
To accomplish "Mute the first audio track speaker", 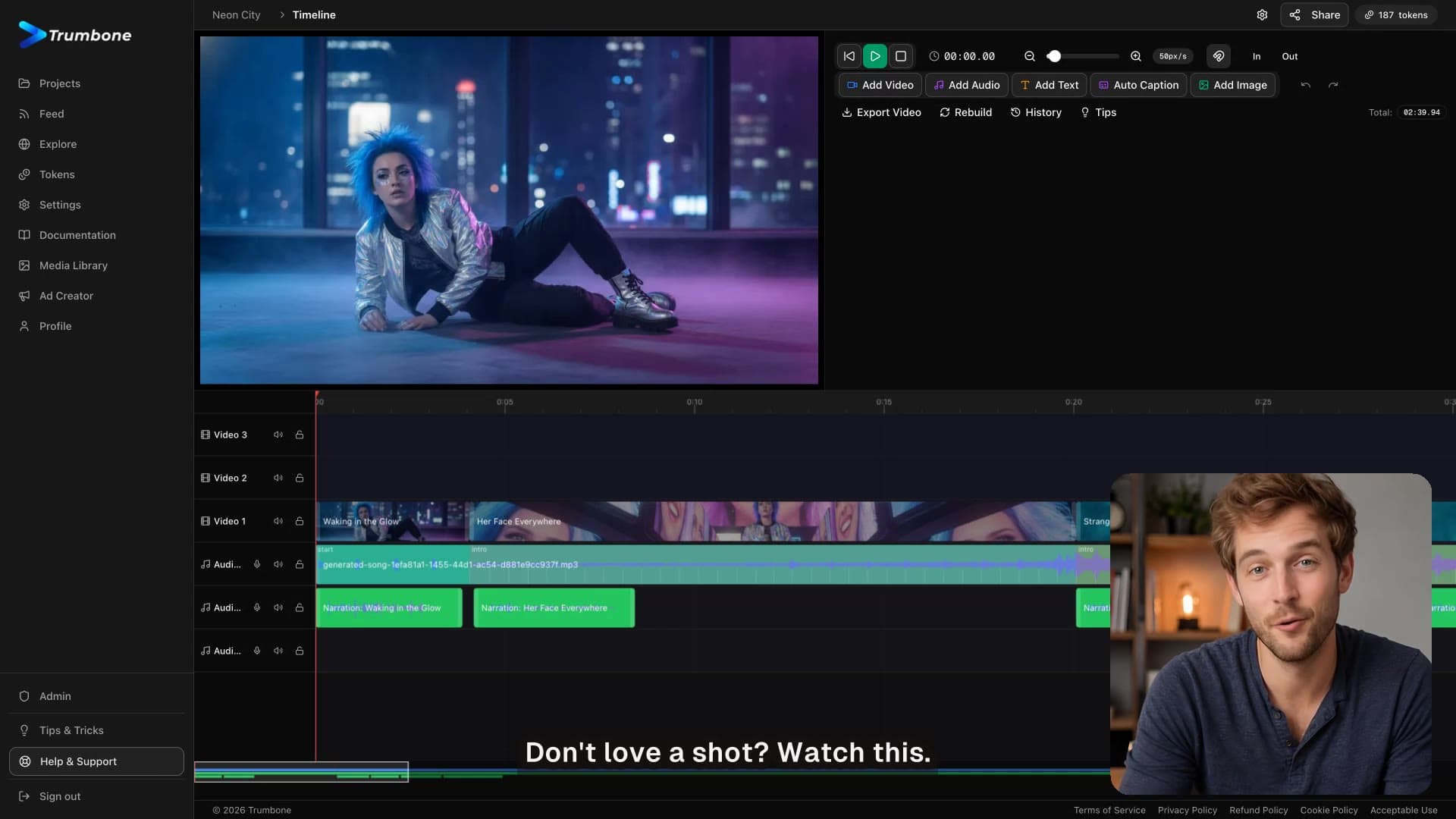I will pos(278,564).
